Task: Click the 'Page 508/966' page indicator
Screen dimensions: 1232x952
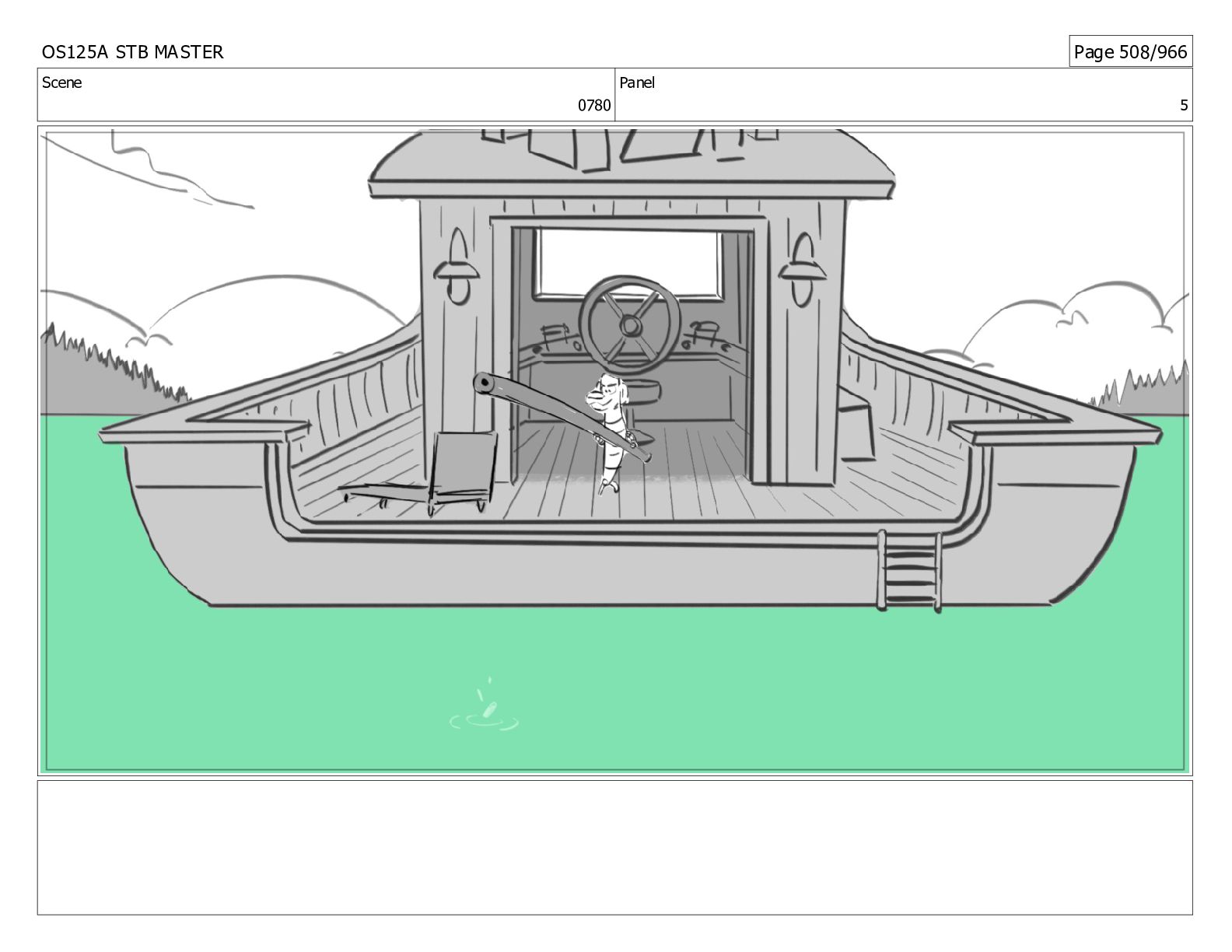Action: click(x=1130, y=52)
